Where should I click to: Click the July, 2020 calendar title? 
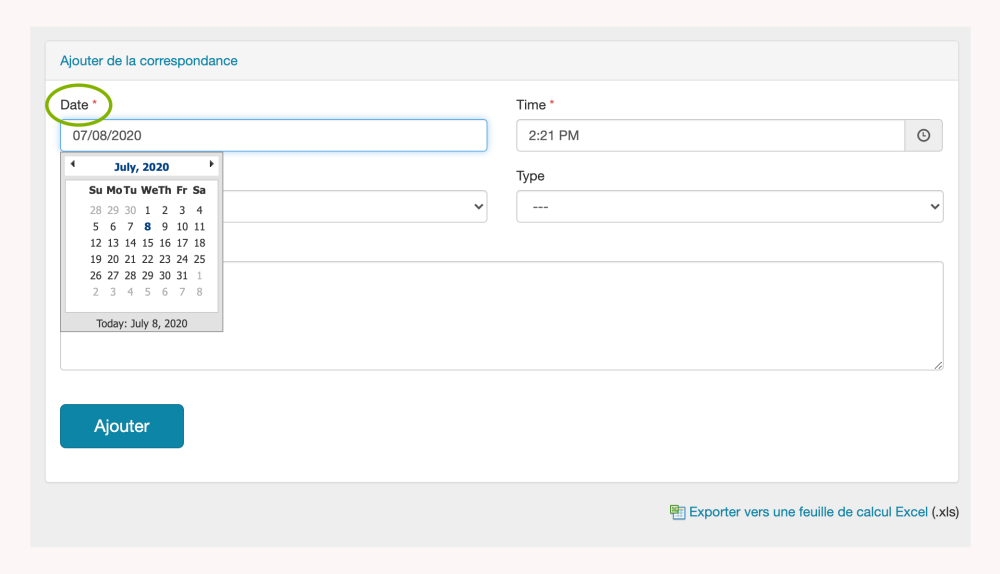coord(141,167)
